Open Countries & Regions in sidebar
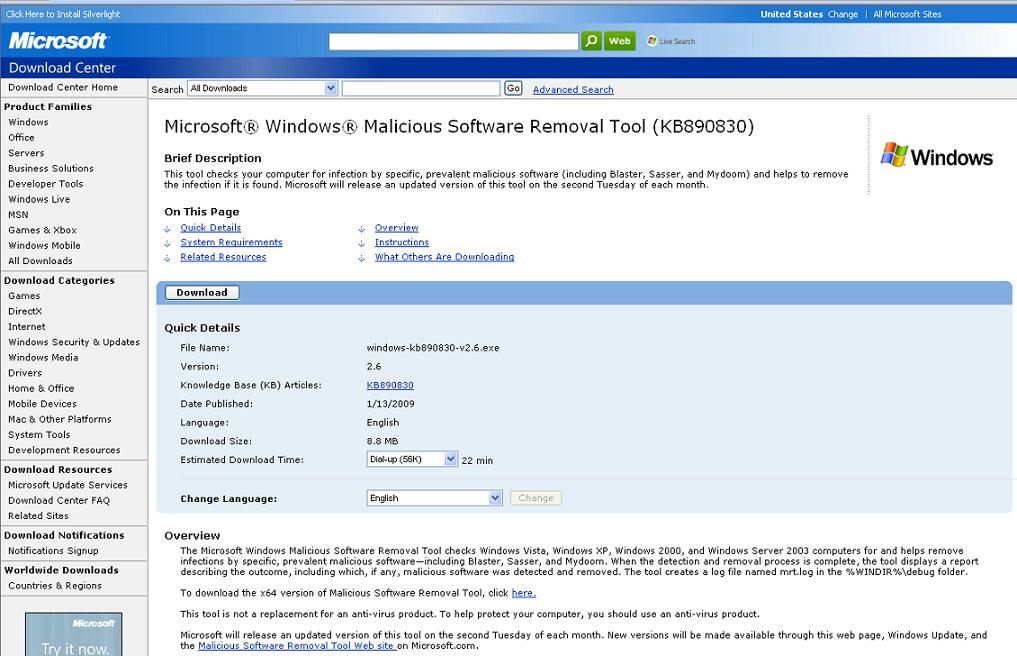Screen dimensions: 1017x656 click(x=55, y=586)
